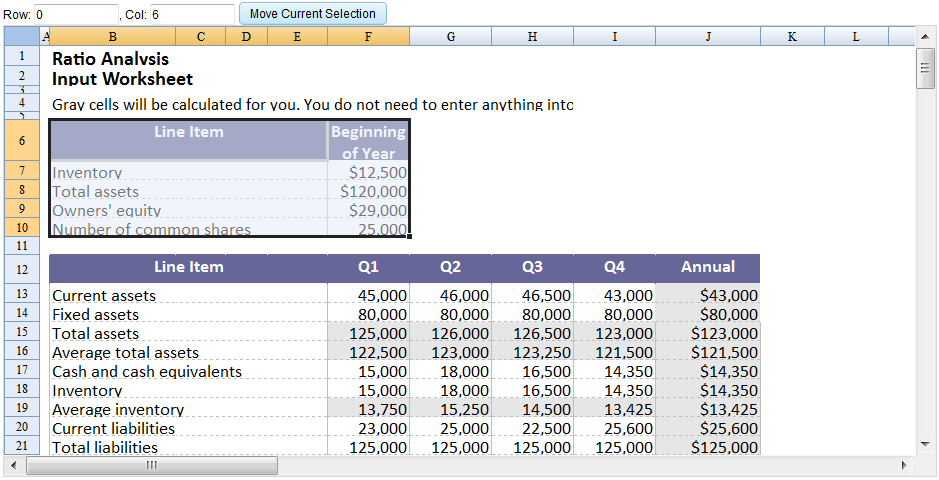Click the 'Current liabilities' row label
This screenshot has width=939, height=480.
(x=113, y=429)
